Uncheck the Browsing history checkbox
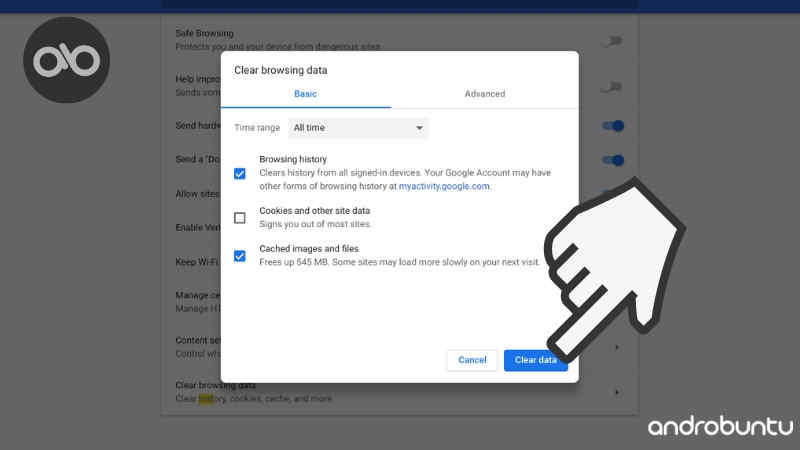 click(x=240, y=173)
